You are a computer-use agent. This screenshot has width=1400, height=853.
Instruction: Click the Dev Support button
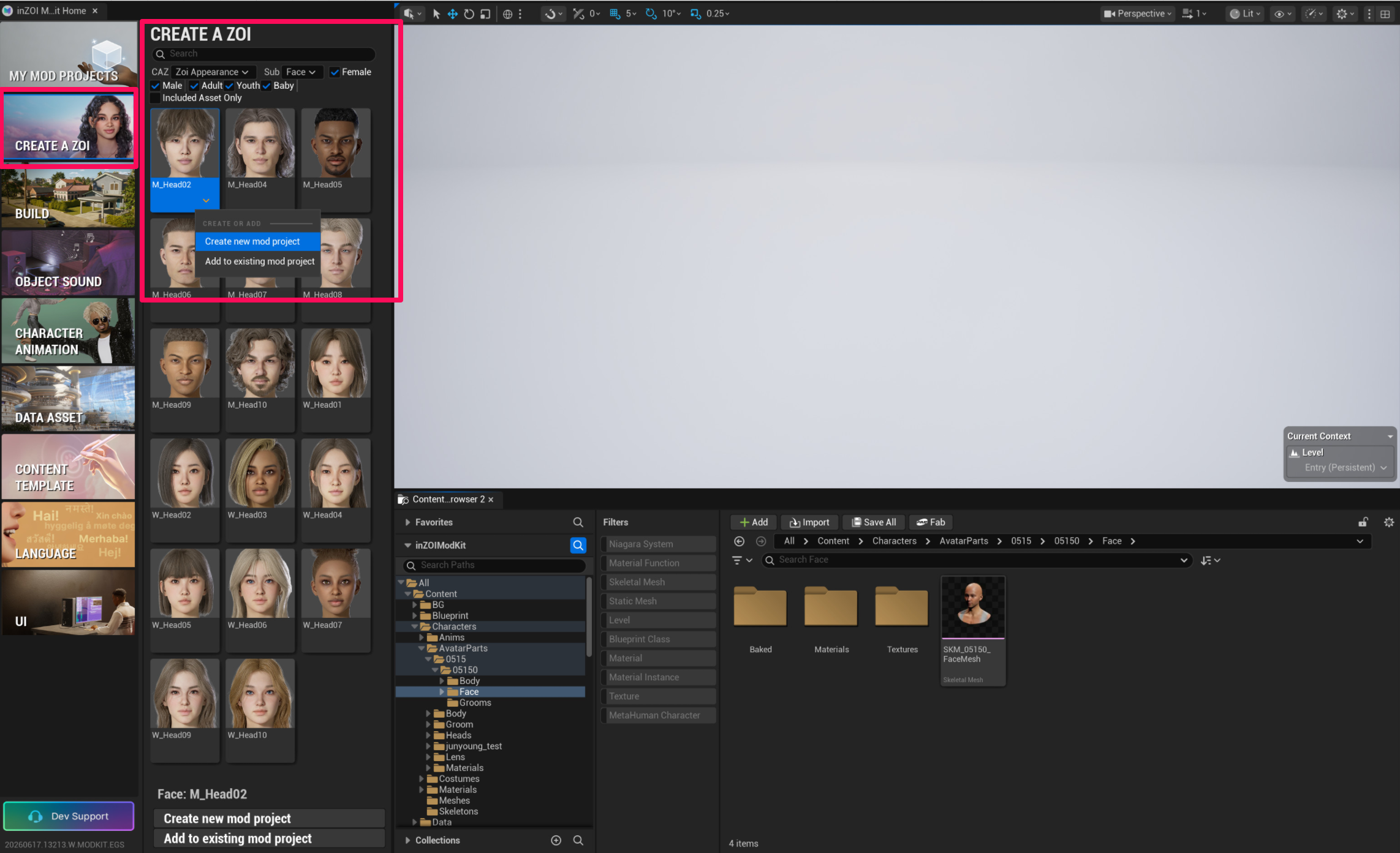click(x=69, y=816)
